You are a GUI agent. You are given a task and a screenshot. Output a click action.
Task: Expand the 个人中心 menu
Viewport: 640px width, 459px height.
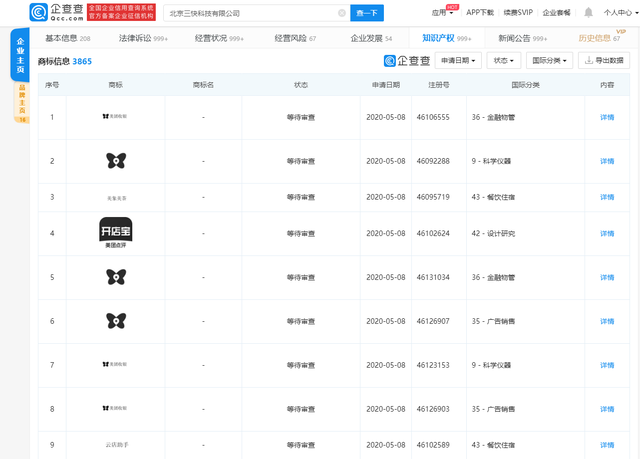pos(621,13)
